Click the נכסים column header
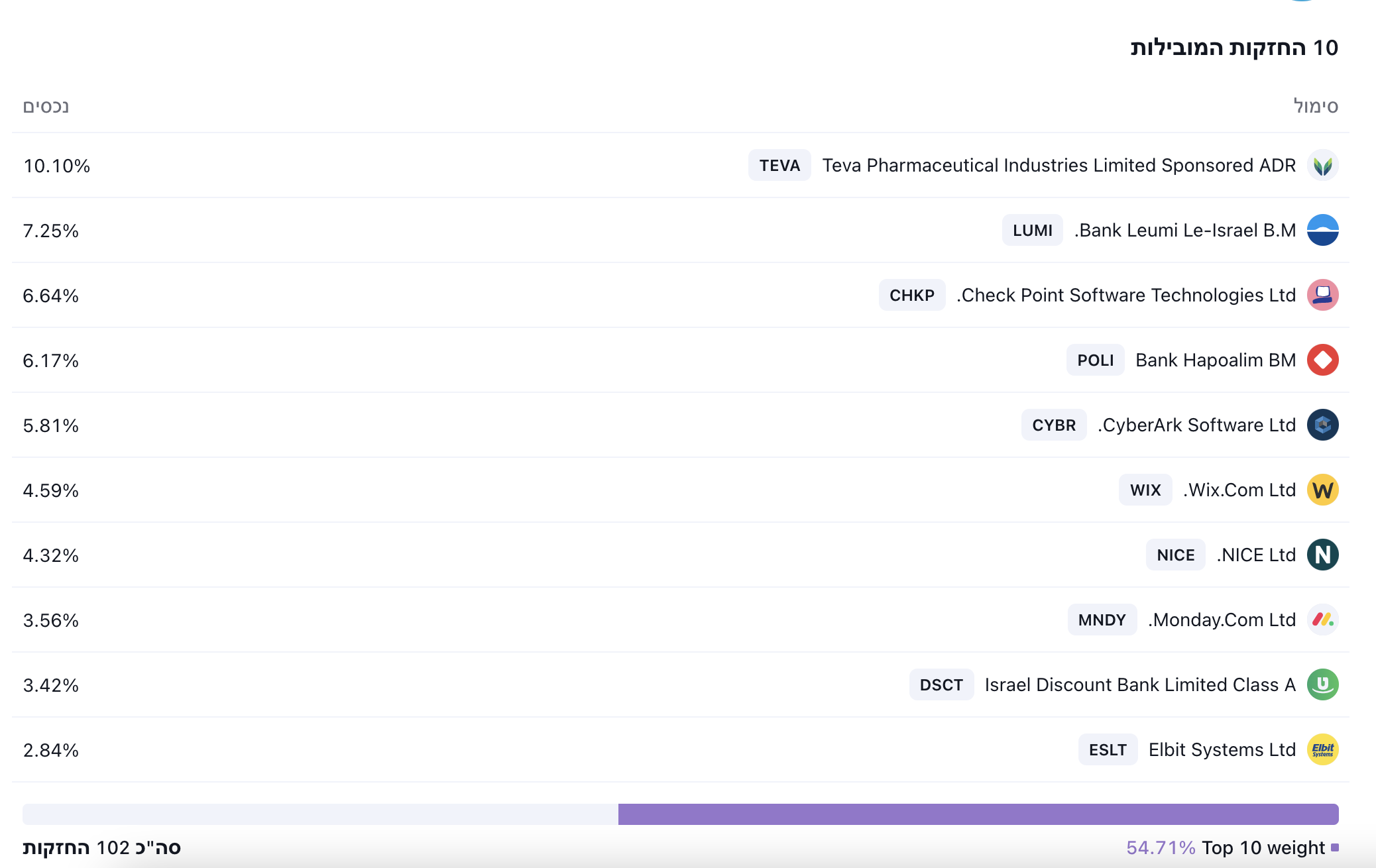1376x868 pixels. coord(46,106)
